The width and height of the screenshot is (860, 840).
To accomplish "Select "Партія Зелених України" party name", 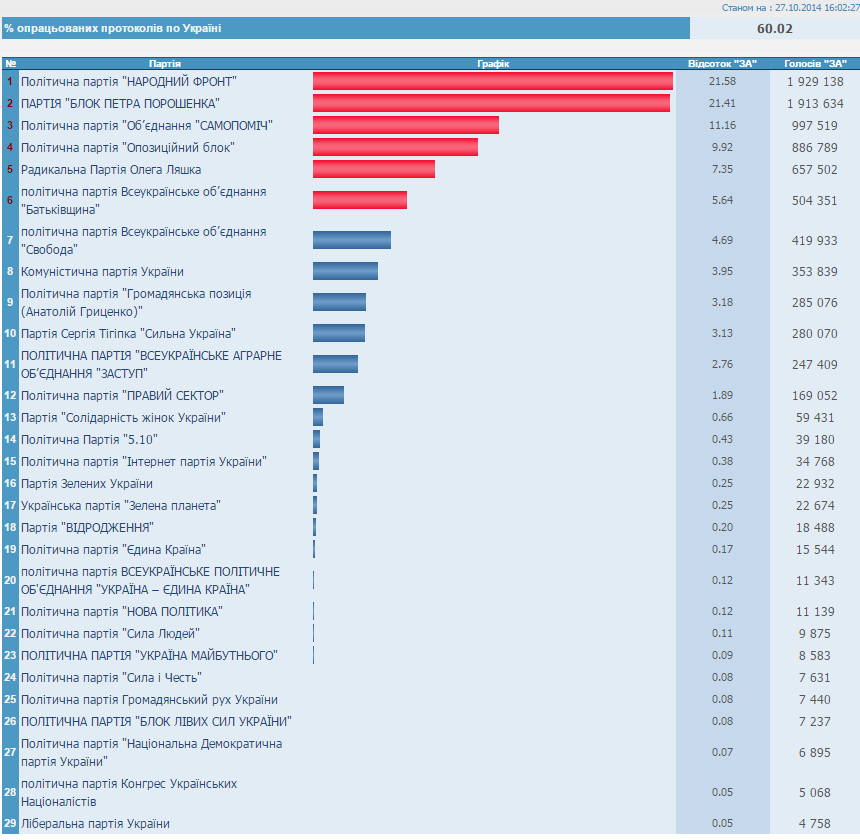I will click(87, 483).
